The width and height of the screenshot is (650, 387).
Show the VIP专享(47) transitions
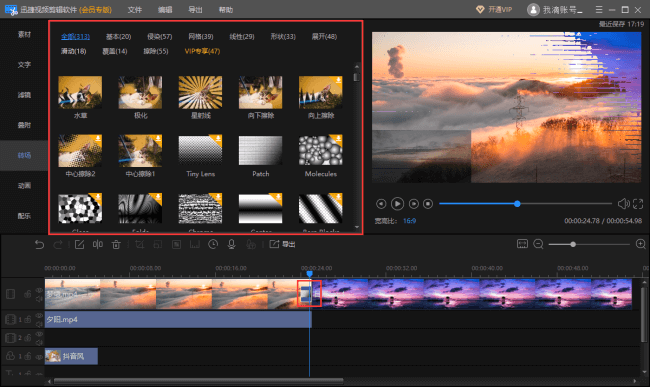coord(202,51)
